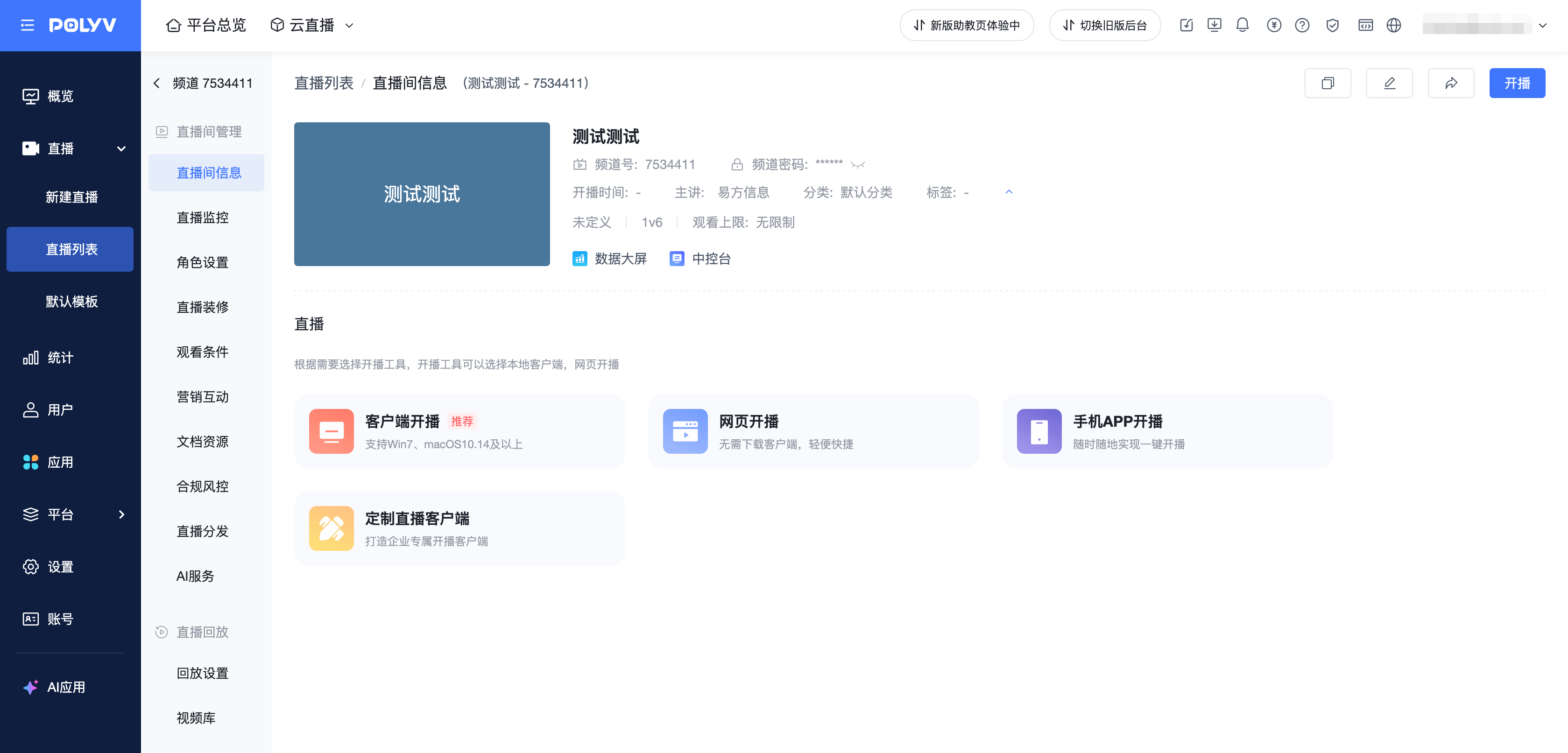This screenshot has height=753, width=1568.
Task: Open the 数据大屏 data screen
Action: [609, 259]
